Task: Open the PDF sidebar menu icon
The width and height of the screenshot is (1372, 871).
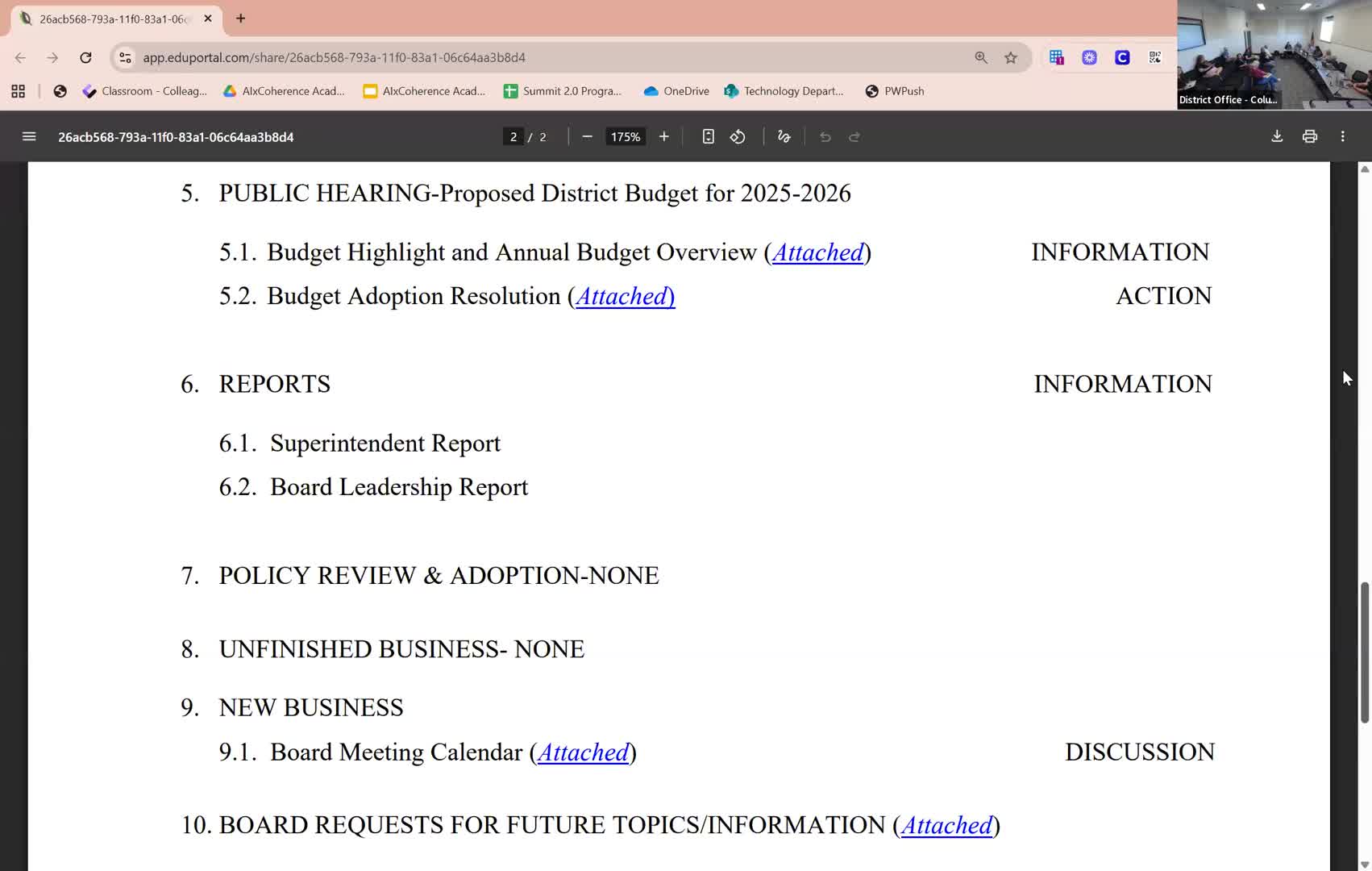Action: pos(29,137)
